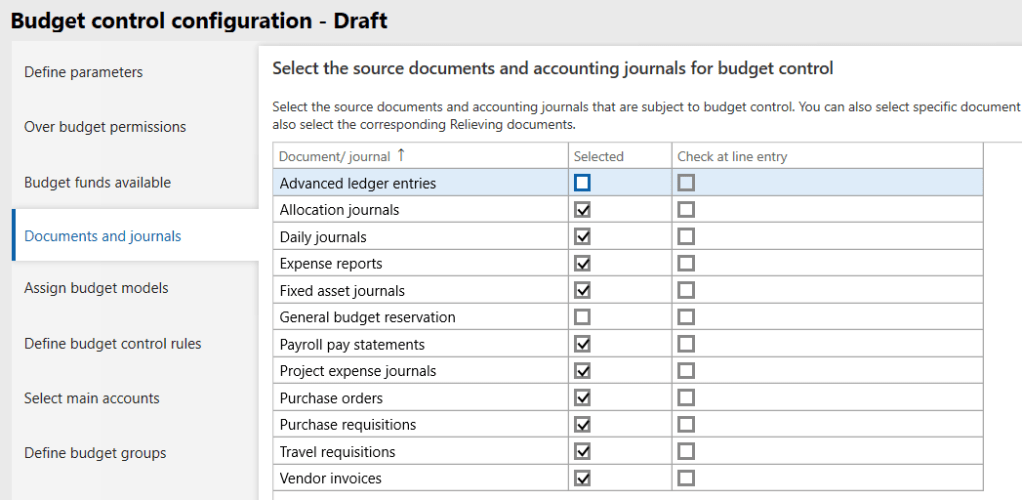Image resolution: width=1022 pixels, height=500 pixels.
Task: Enable Selected for General budget reservation
Action: coord(582,317)
